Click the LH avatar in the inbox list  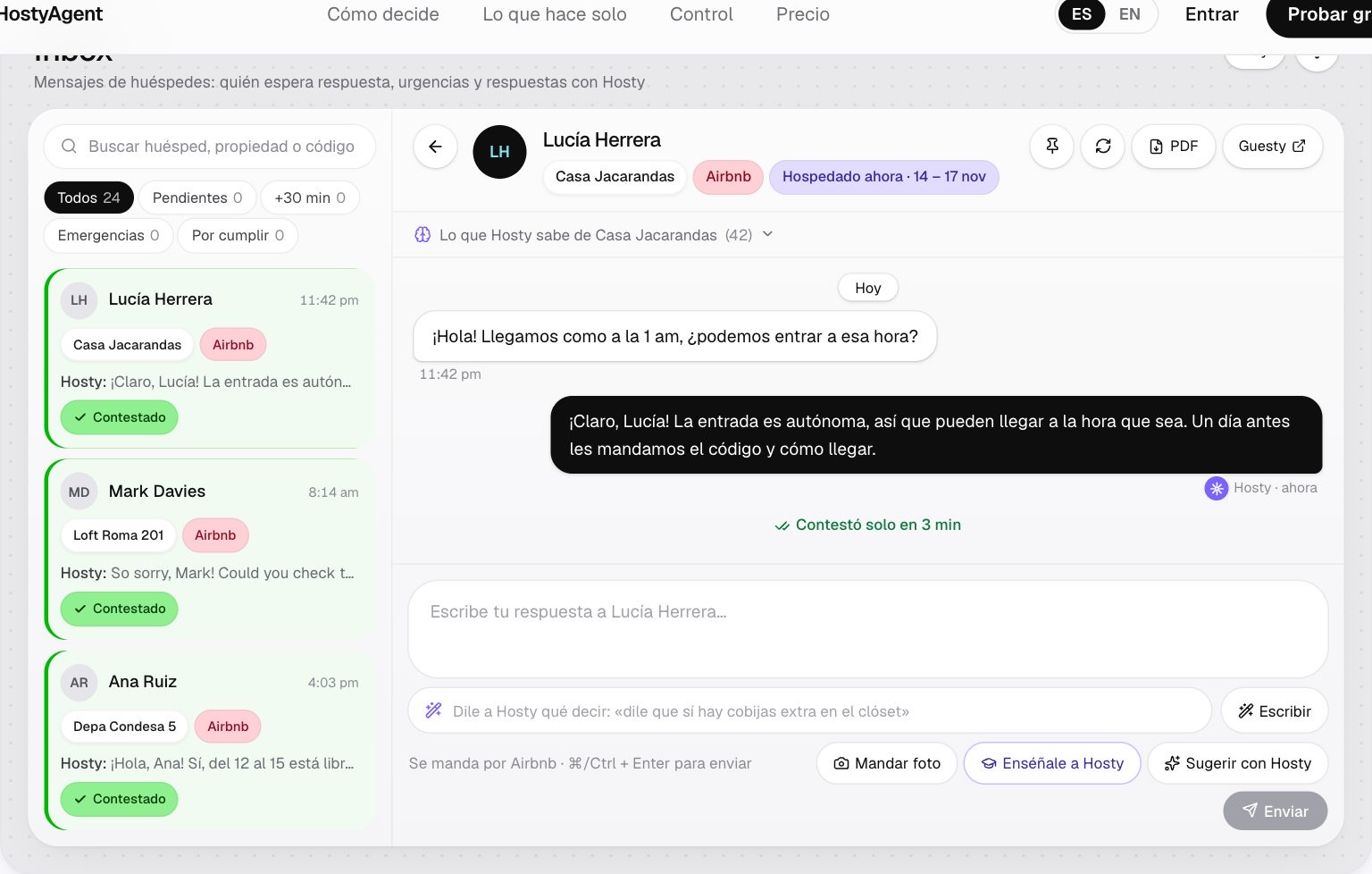pyautogui.click(x=79, y=299)
